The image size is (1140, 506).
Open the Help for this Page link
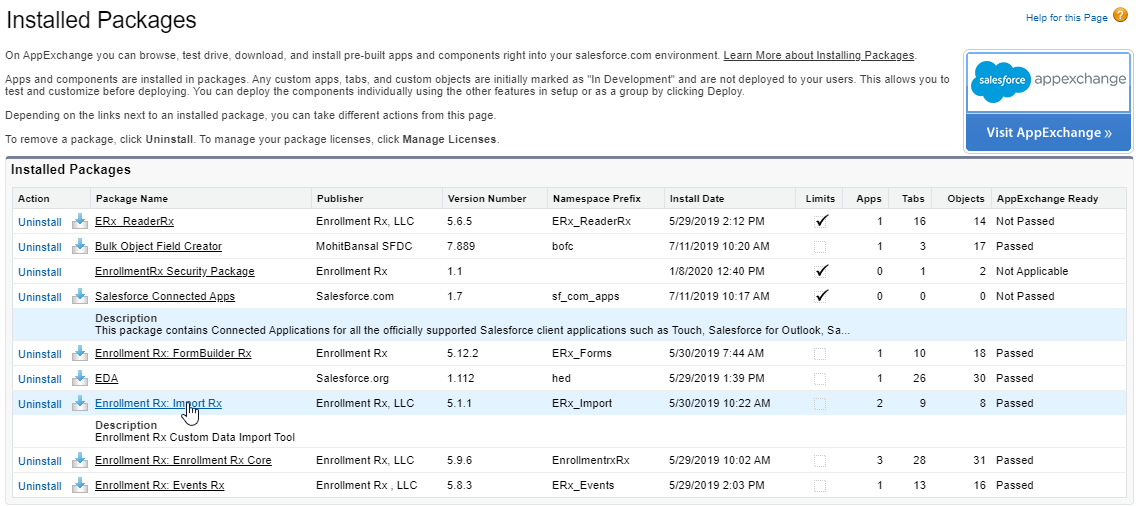pyautogui.click(x=1066, y=18)
